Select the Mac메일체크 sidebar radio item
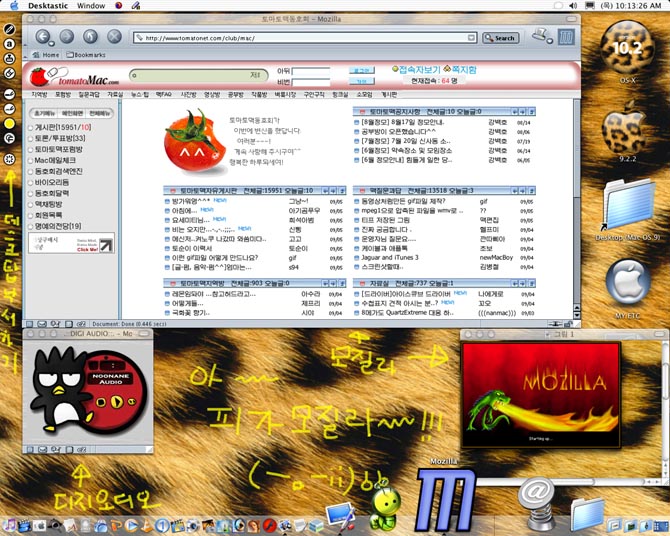This screenshot has width=670, height=536. [30, 159]
